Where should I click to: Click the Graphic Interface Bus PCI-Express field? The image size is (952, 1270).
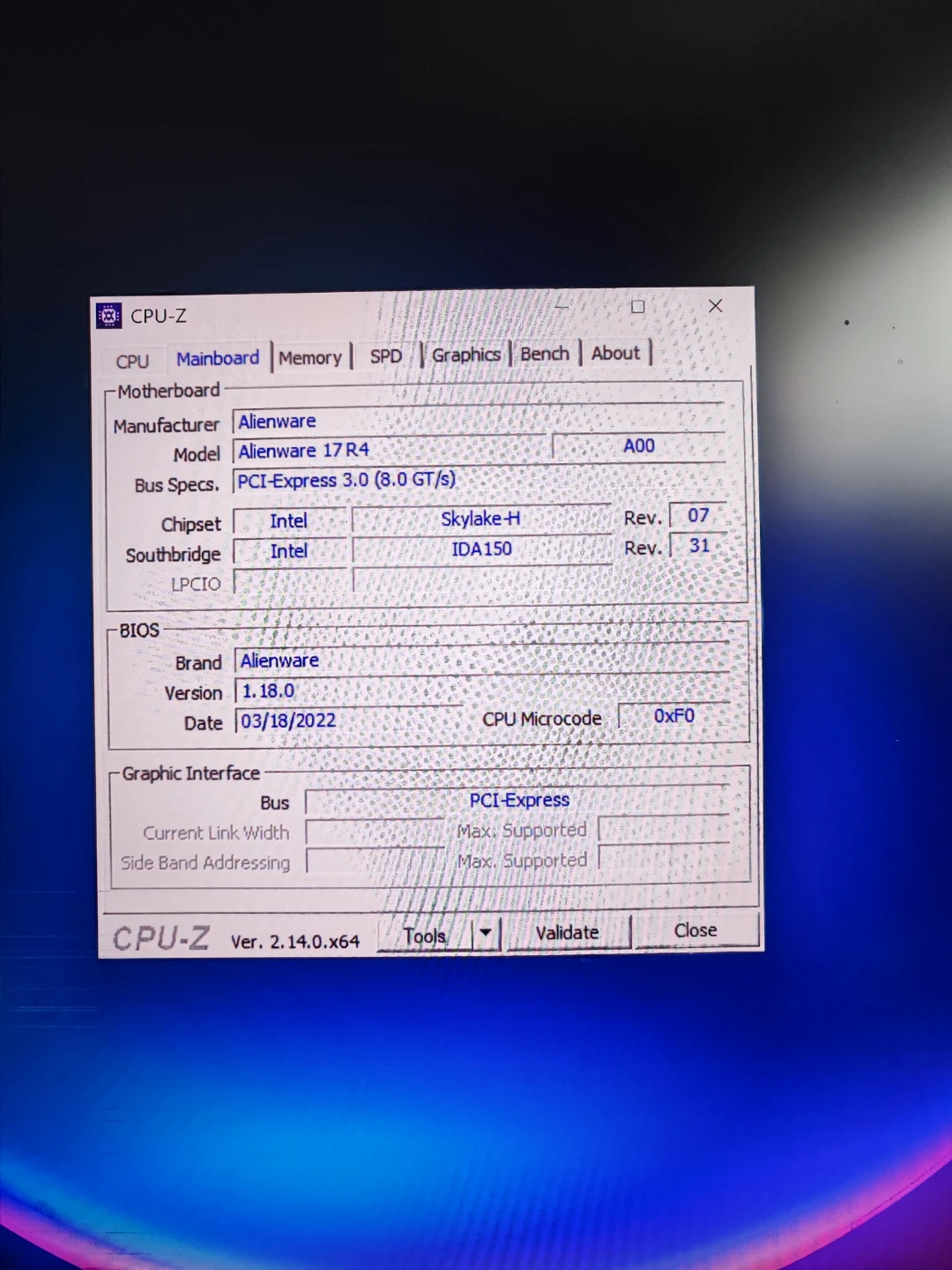(x=518, y=800)
